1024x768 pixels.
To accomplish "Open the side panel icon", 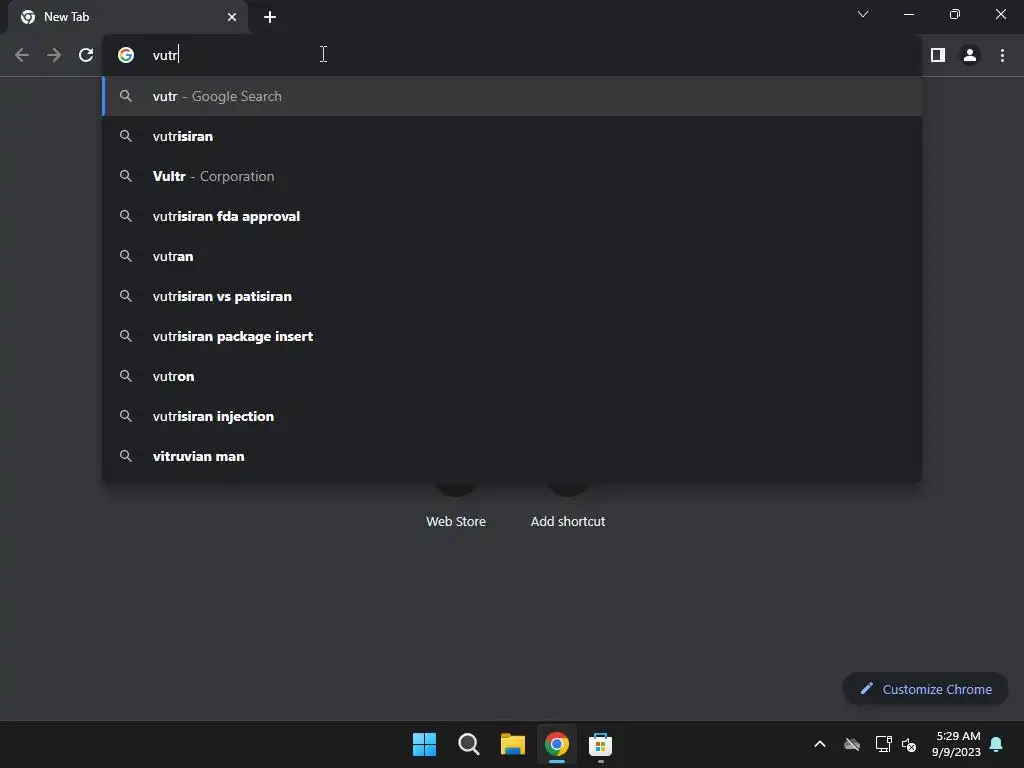I will point(938,55).
